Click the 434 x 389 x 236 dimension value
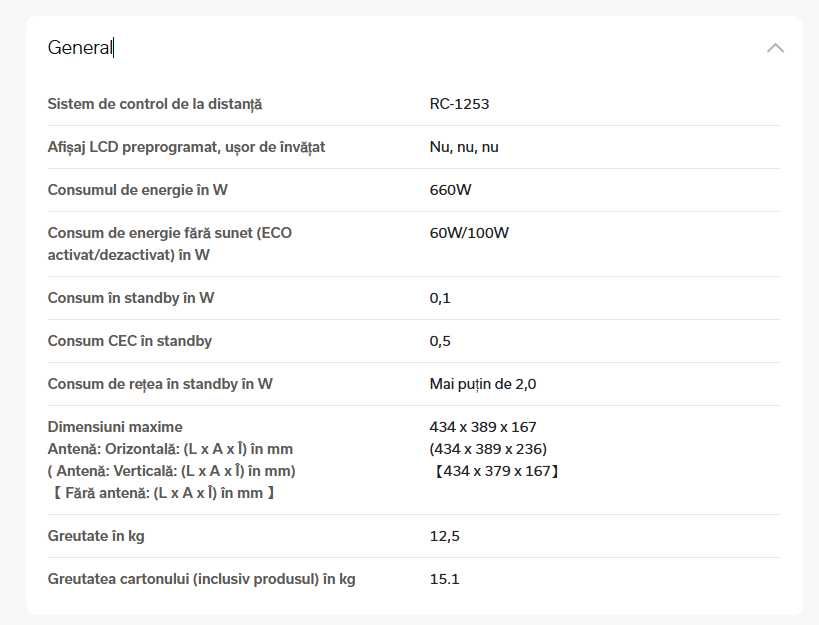This screenshot has width=819, height=625. coord(488,448)
